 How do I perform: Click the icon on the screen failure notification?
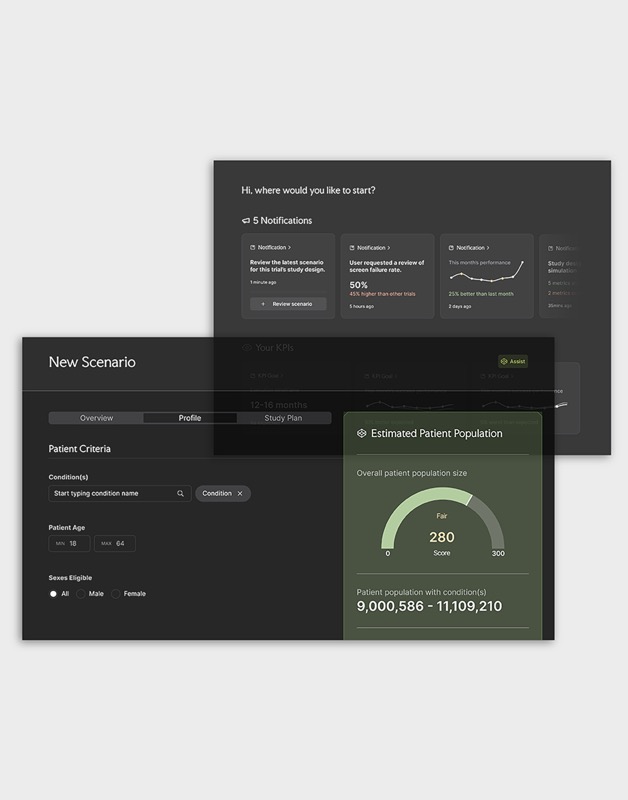tap(352, 247)
